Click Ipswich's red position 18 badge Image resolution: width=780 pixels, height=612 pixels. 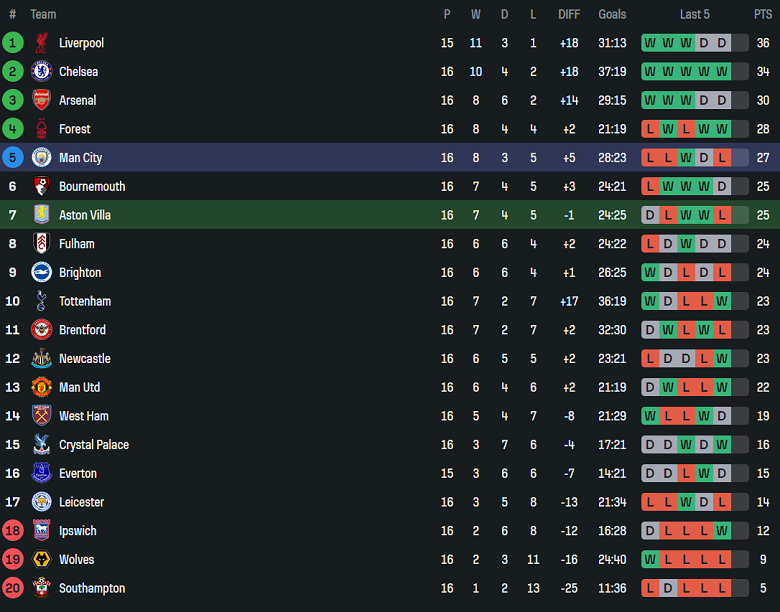[x=13, y=531]
